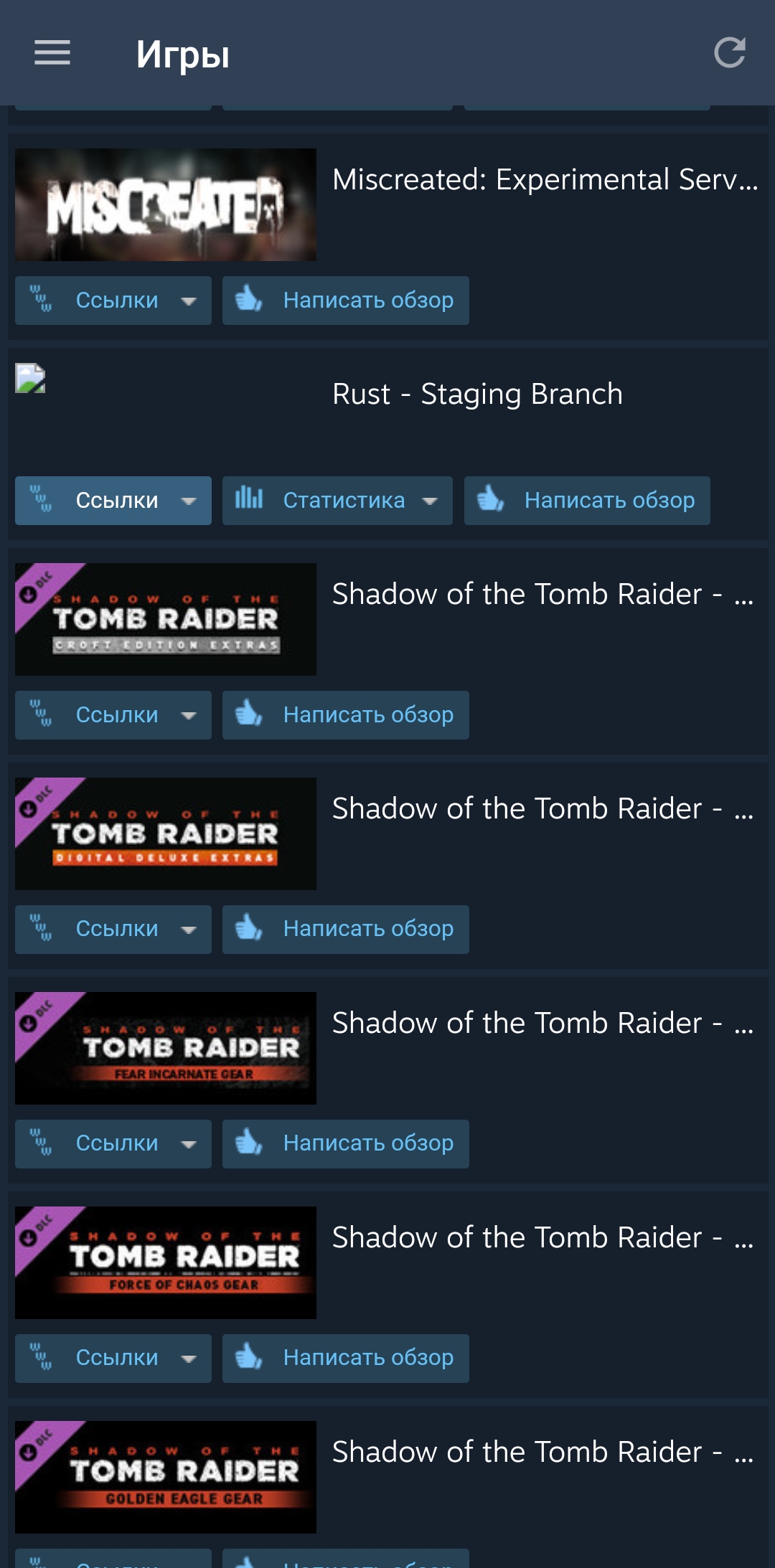Select the Miscreated game banner image
775x1568 pixels.
coord(166,204)
